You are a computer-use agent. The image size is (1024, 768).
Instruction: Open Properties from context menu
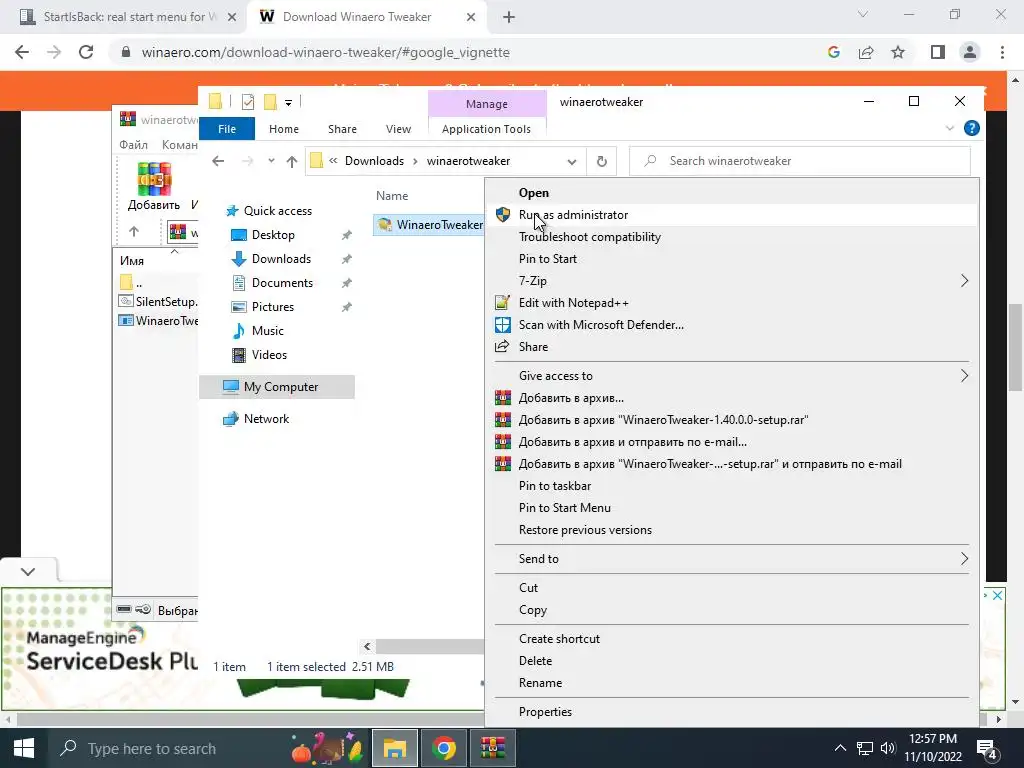[731, 712]
